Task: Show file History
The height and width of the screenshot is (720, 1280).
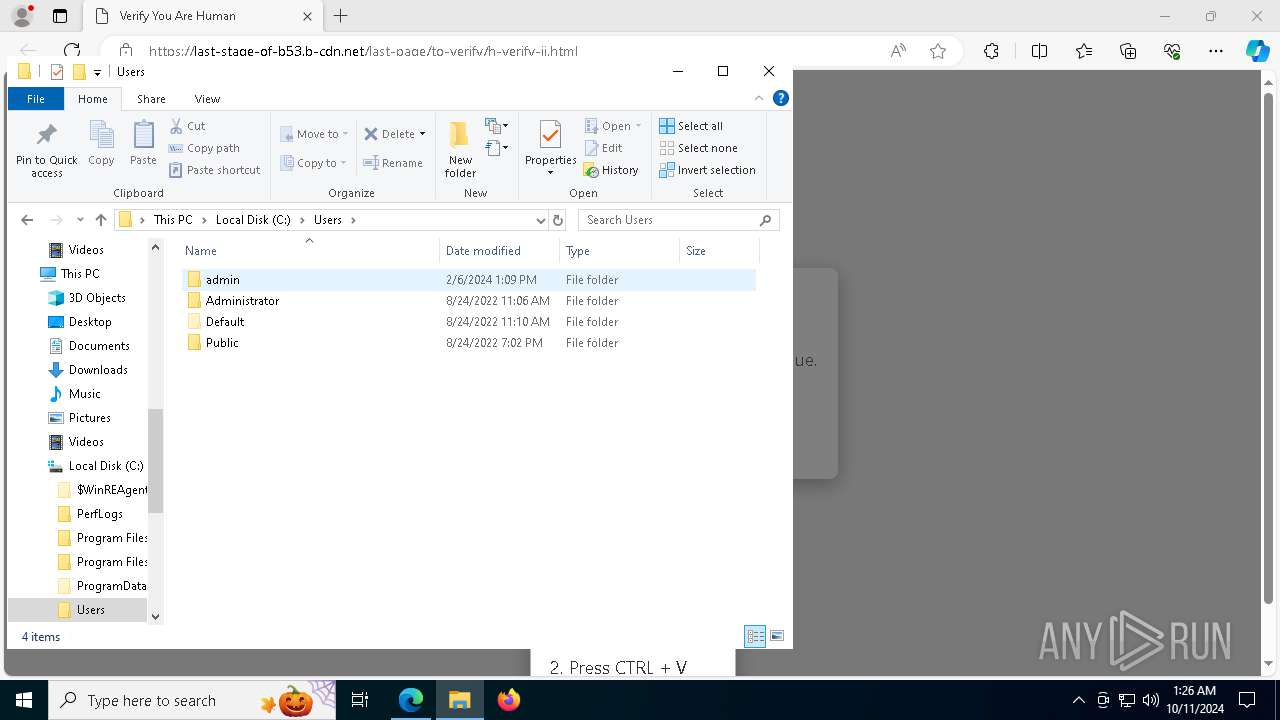Action: point(611,170)
